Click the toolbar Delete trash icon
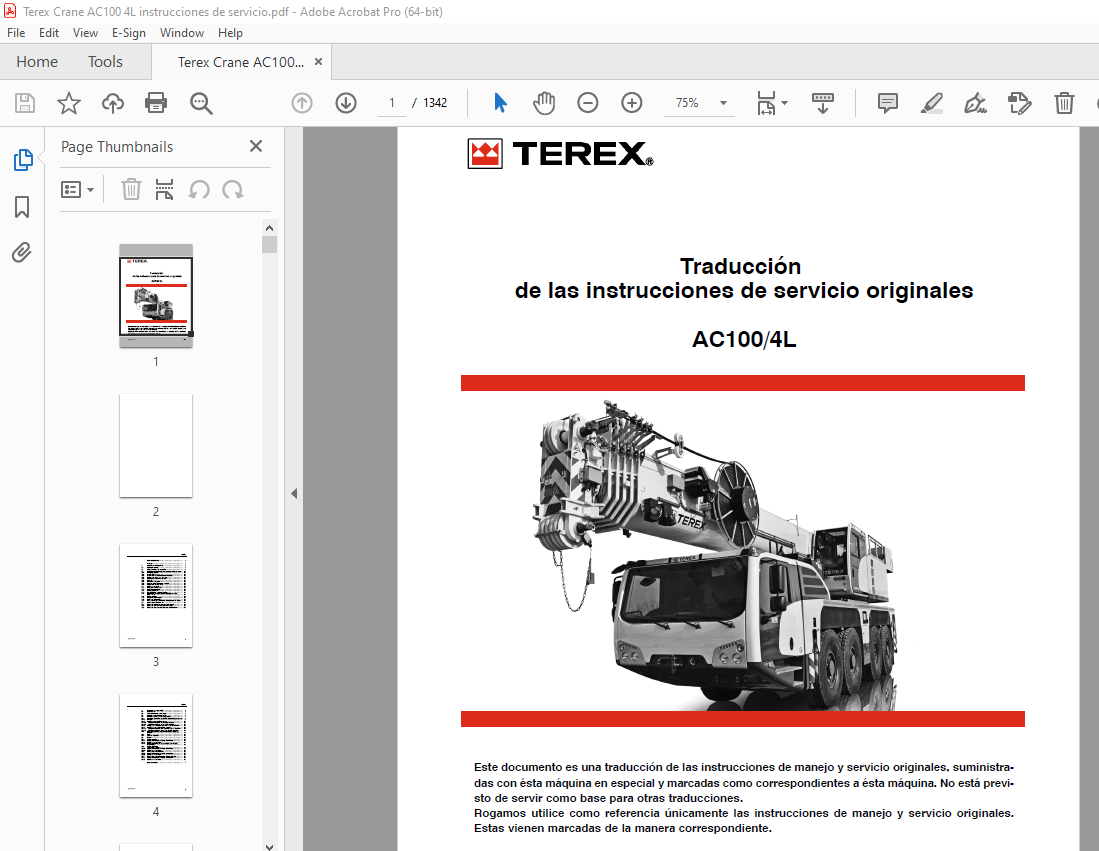The image size is (1099, 851). [x=1064, y=103]
